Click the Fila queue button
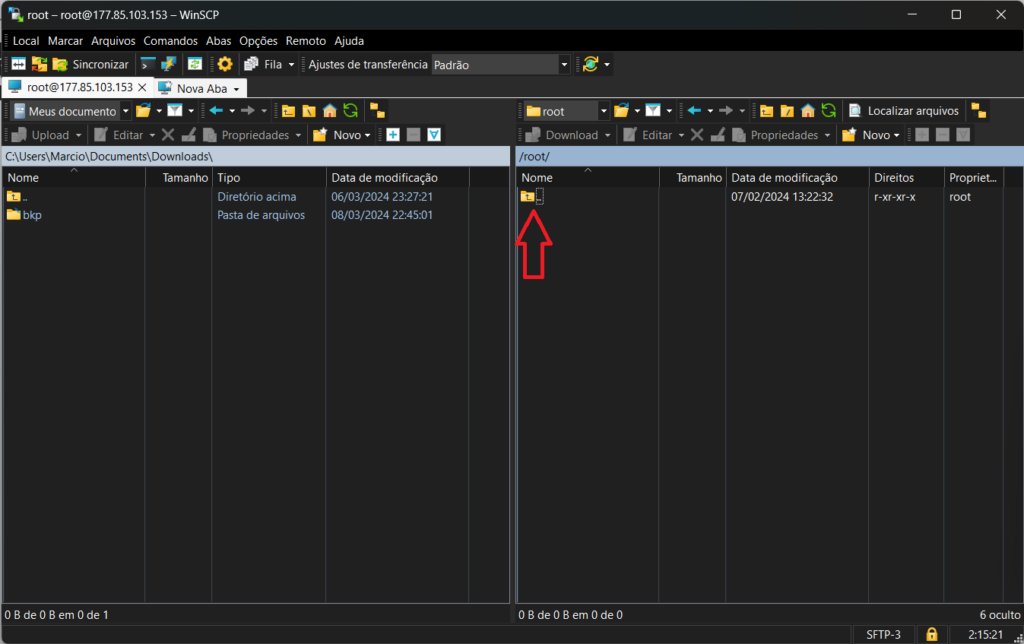This screenshot has height=644, width=1024. coord(263,64)
